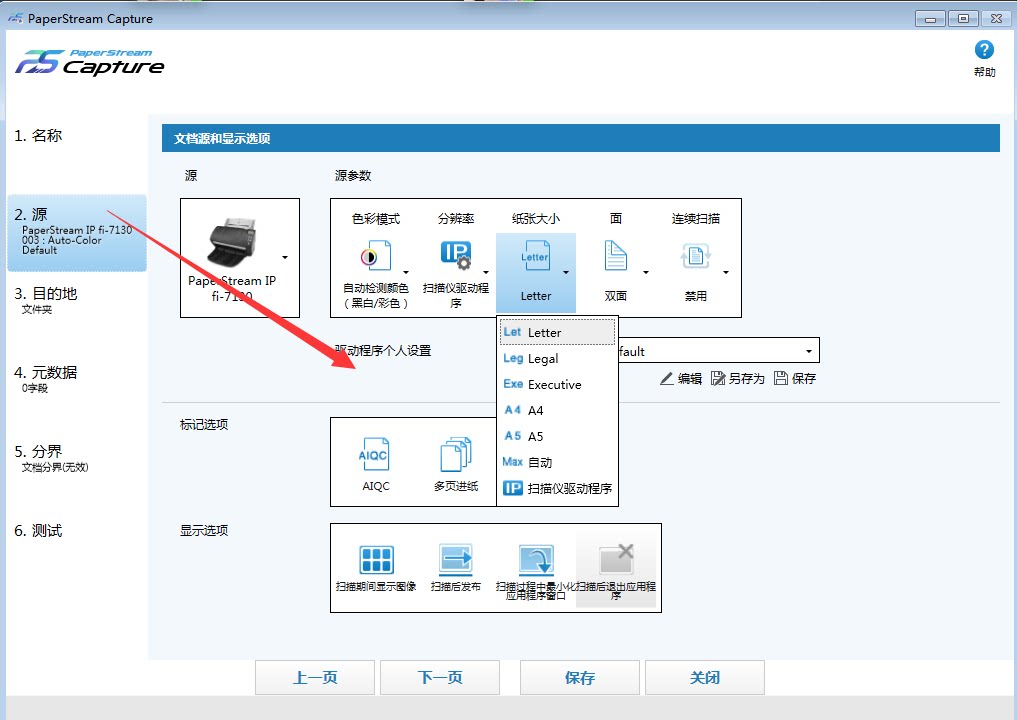
Task: Maximize the PaperStream Capture window
Action: (963, 19)
